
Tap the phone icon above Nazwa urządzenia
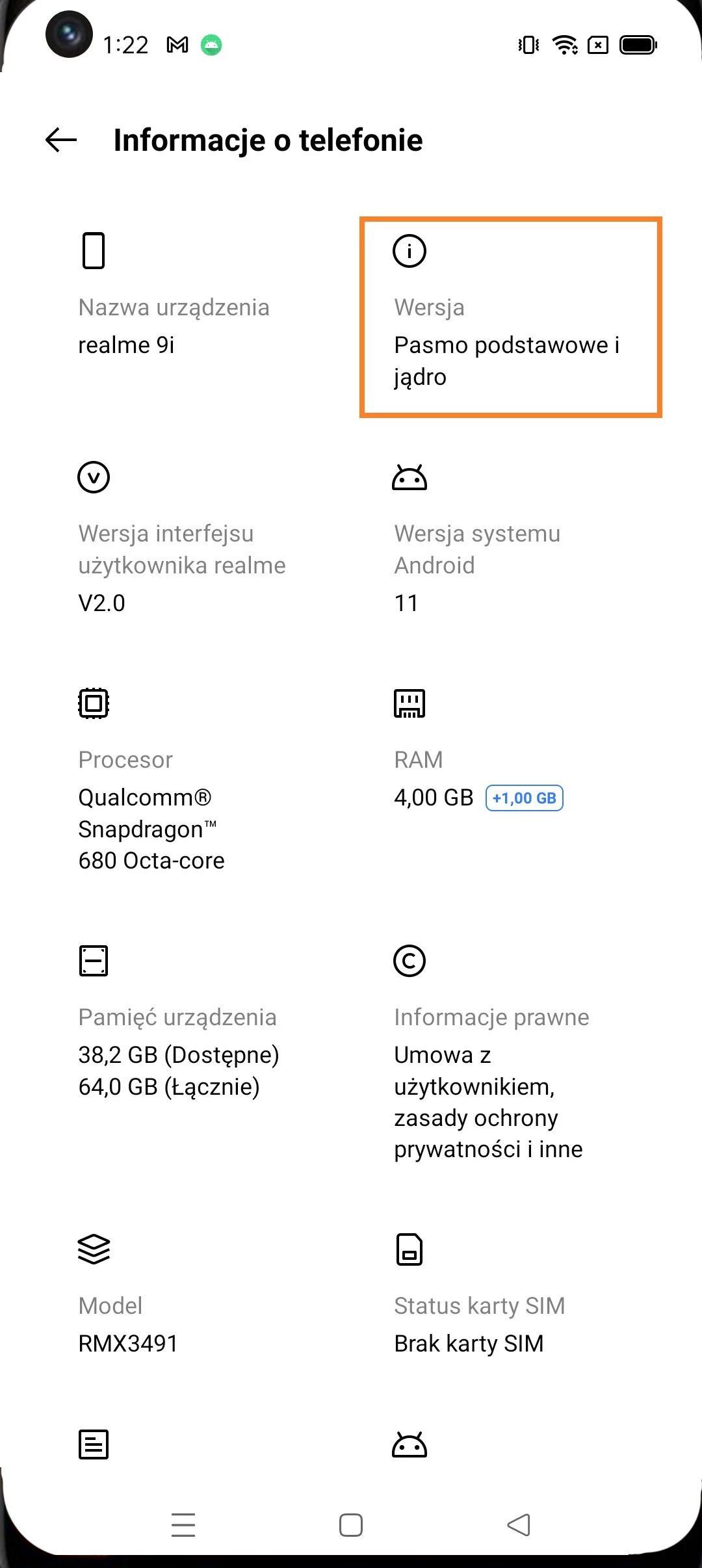[x=94, y=250]
